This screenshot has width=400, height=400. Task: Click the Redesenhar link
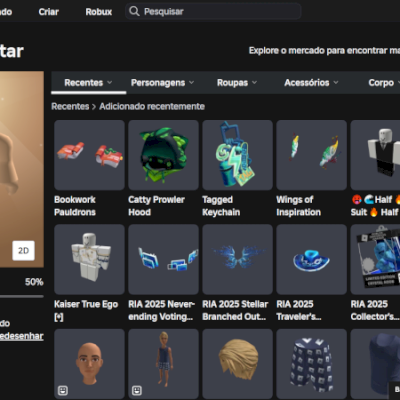coord(22,336)
